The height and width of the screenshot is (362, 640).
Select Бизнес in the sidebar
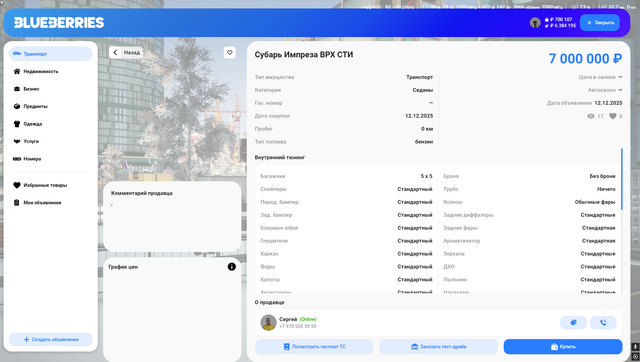51,89
